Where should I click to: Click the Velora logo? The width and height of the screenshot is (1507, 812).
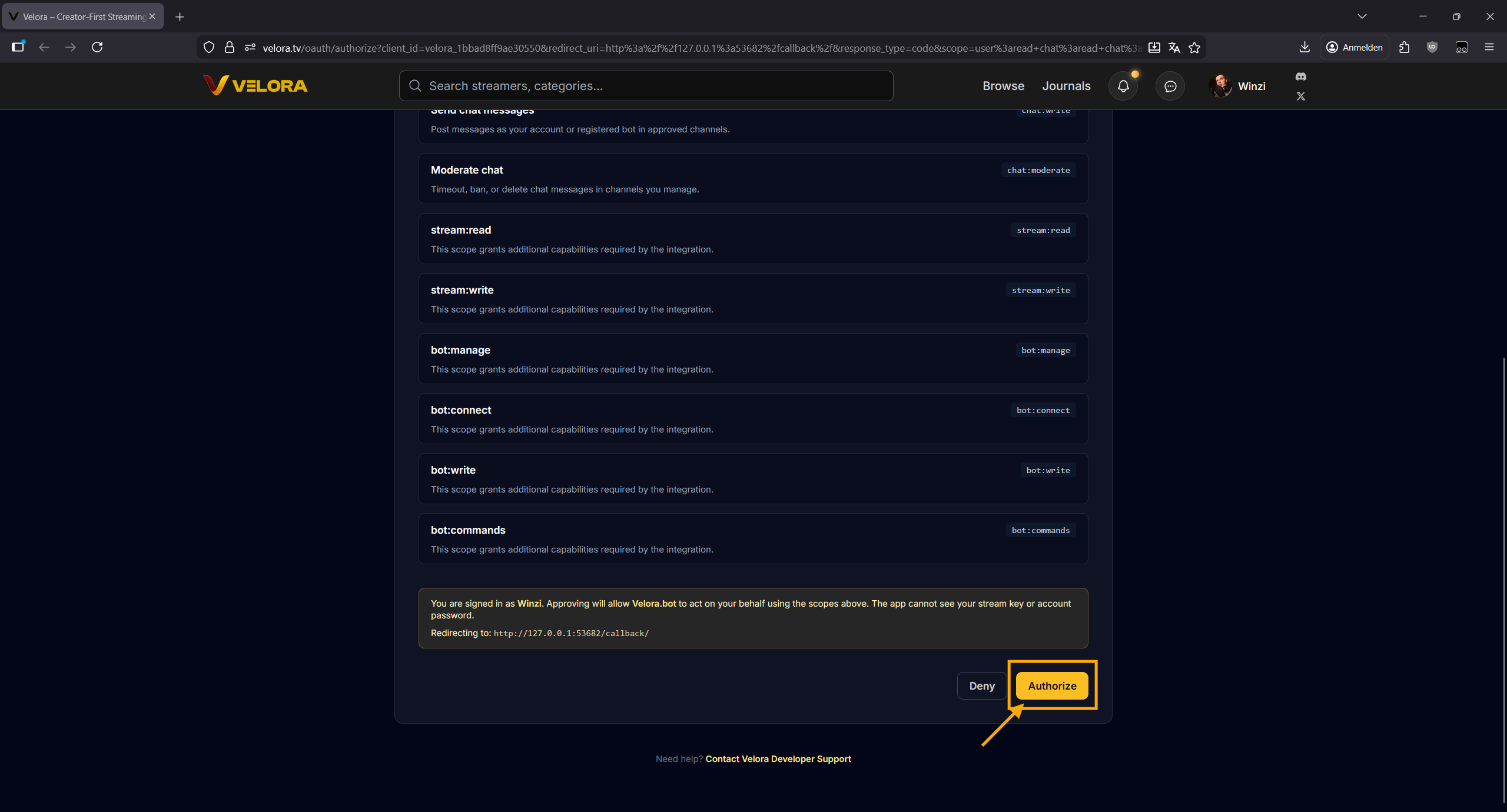255,86
